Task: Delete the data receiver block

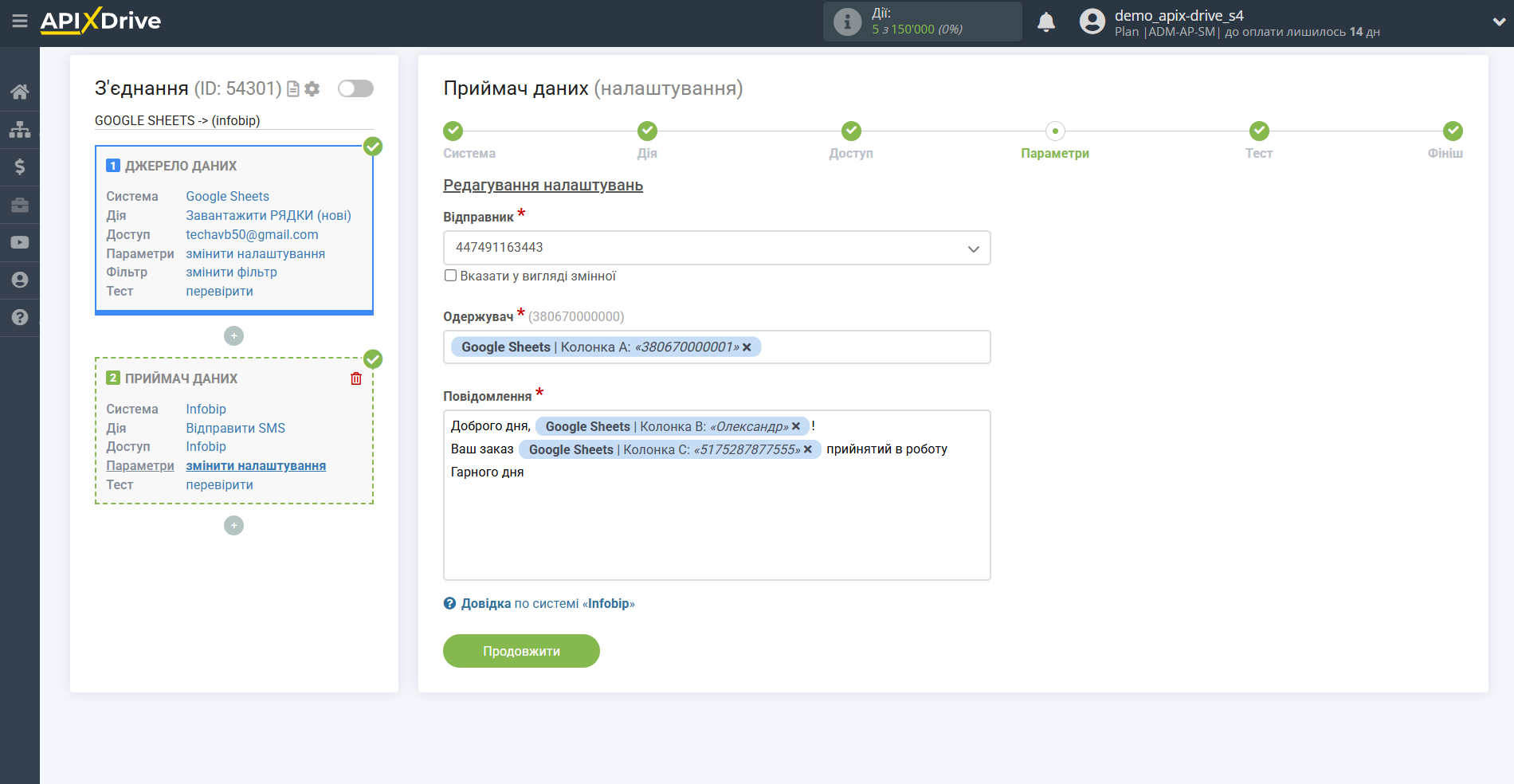Action: coord(356,378)
